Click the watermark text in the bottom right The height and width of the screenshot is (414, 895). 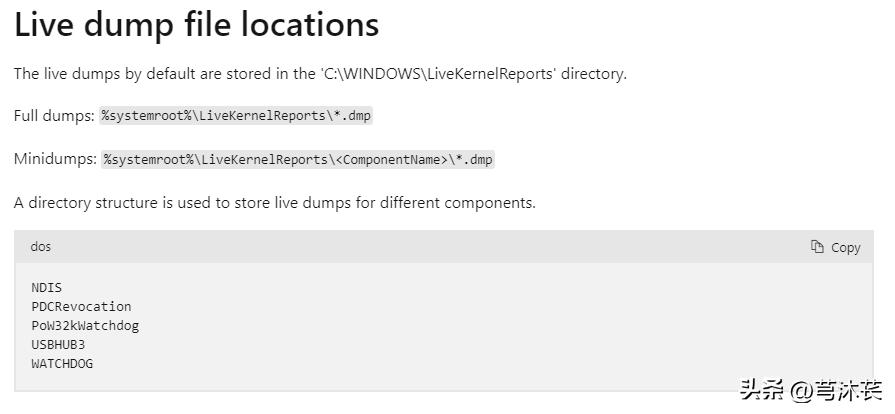click(x=810, y=389)
